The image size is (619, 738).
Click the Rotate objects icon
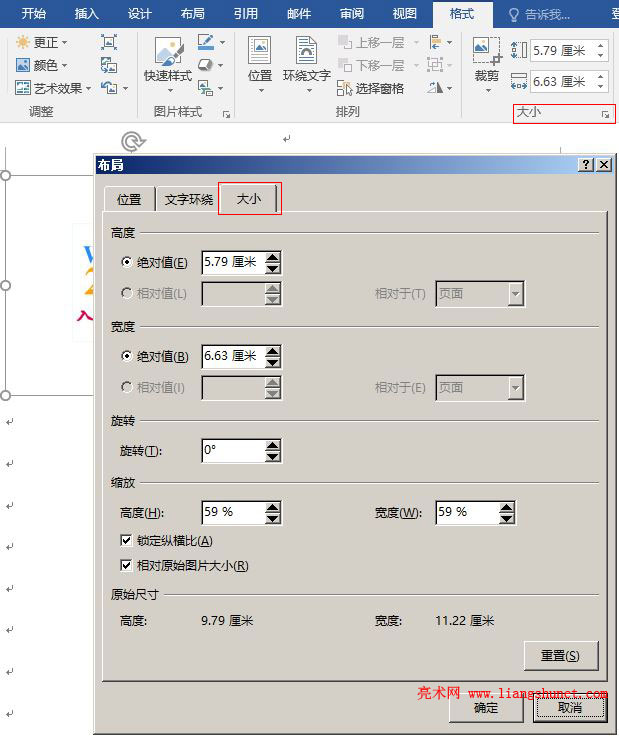(x=436, y=88)
